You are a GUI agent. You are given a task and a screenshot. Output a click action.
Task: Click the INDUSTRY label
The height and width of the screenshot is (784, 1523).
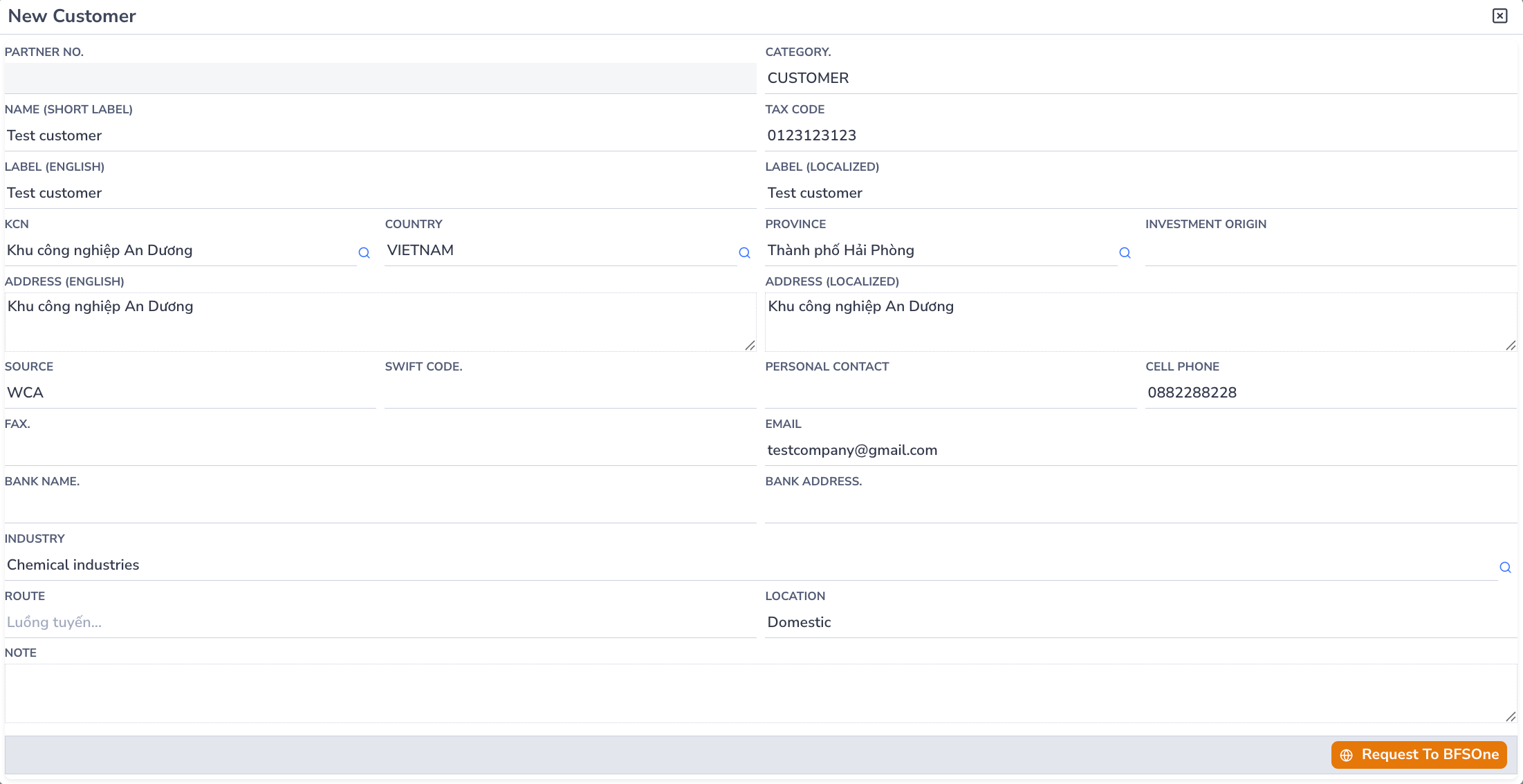[x=35, y=539]
